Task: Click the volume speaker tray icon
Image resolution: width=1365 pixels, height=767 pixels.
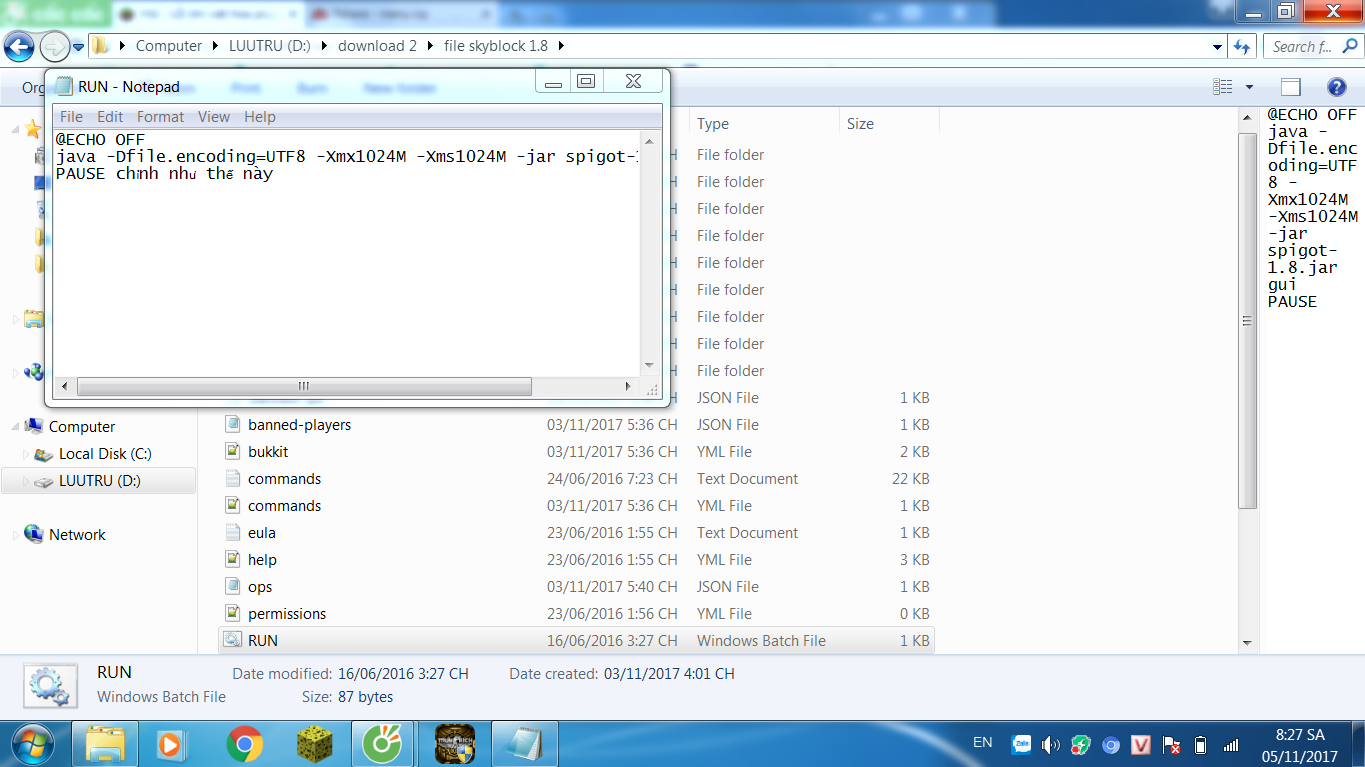Action: [1050, 745]
